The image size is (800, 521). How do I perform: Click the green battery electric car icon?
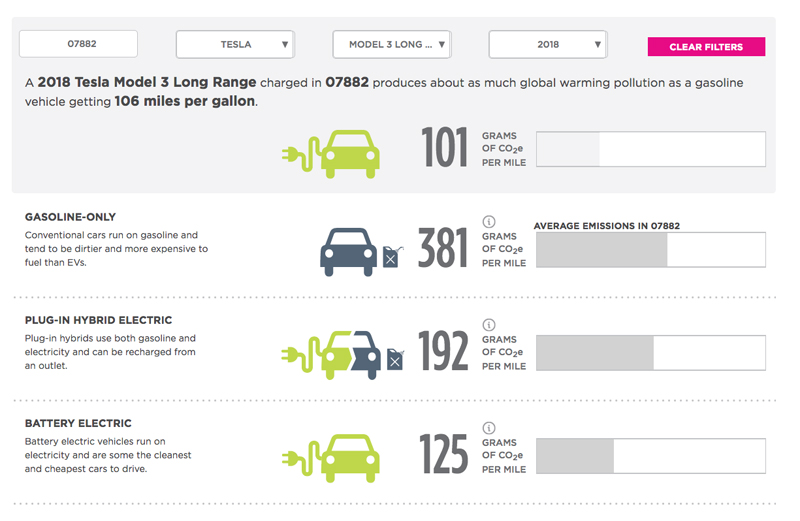tap(330, 458)
